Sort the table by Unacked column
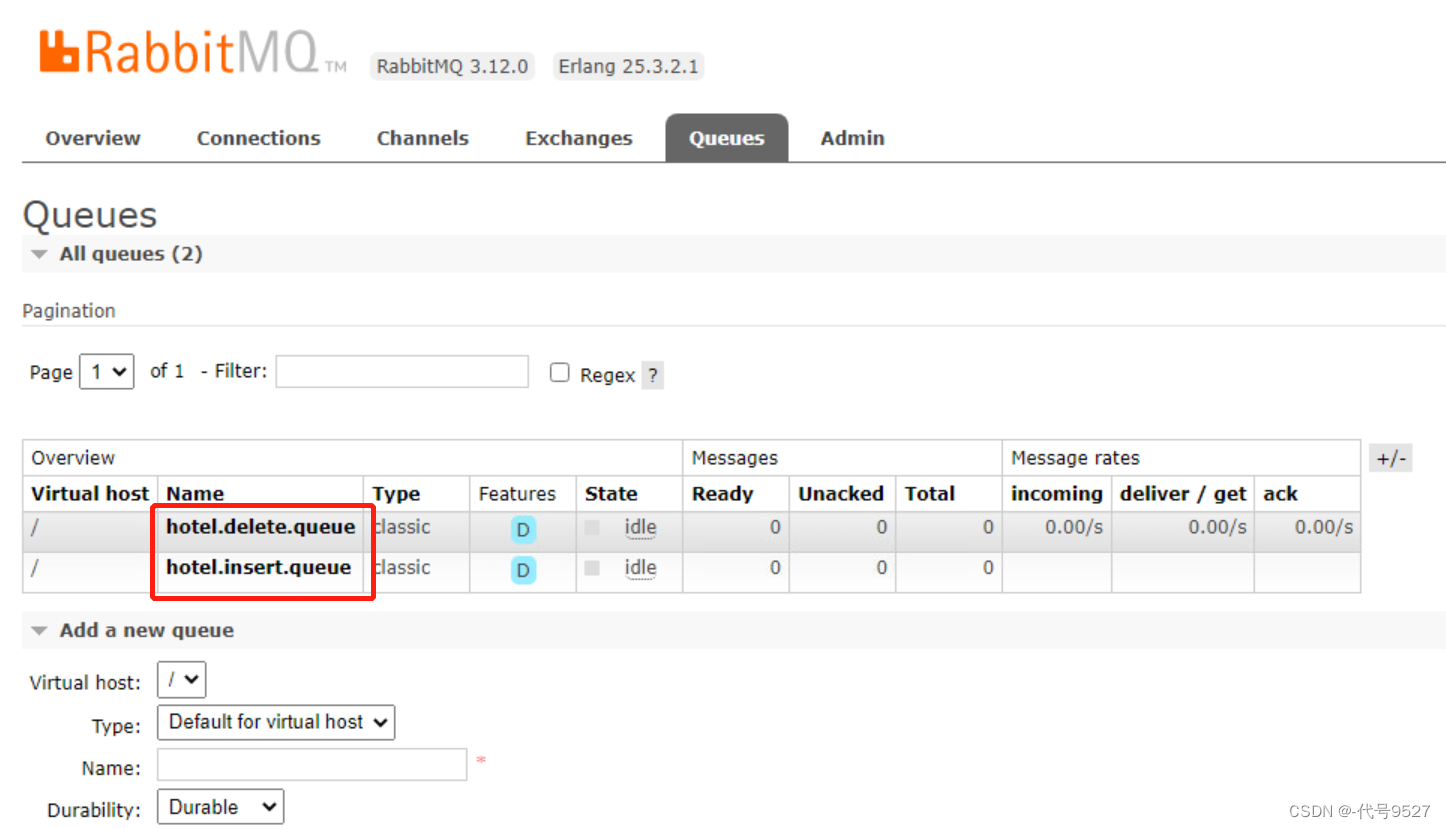 click(841, 494)
